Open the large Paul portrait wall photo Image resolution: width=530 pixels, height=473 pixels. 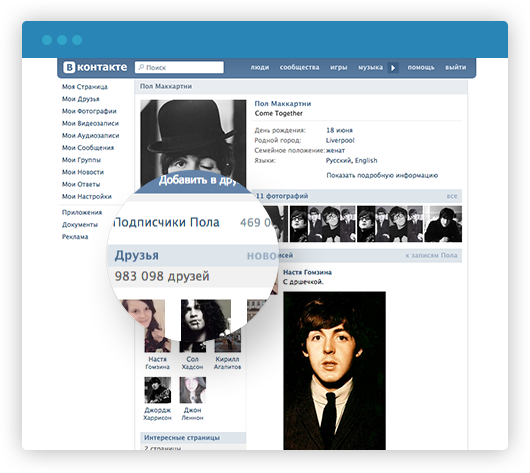[x=334, y=371]
